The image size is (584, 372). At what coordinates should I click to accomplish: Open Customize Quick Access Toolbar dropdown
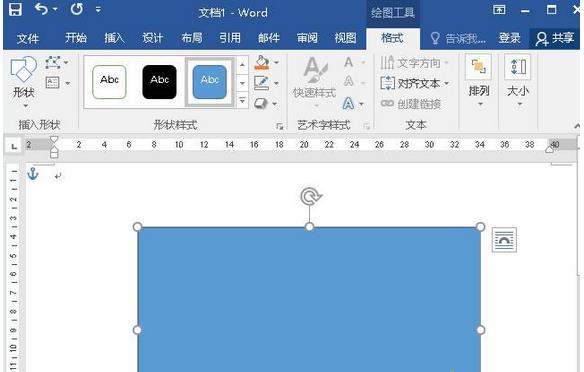(98, 9)
